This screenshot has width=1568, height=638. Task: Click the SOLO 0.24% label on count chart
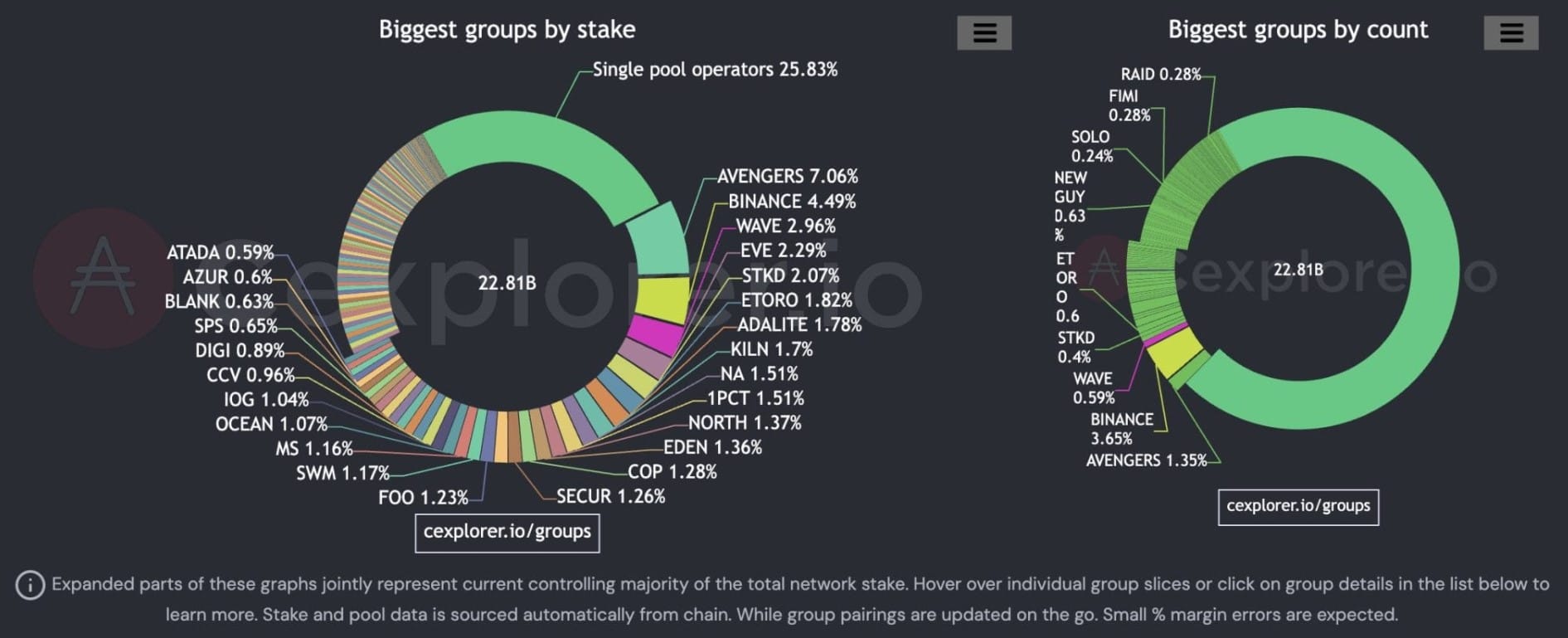pyautogui.click(x=1091, y=144)
